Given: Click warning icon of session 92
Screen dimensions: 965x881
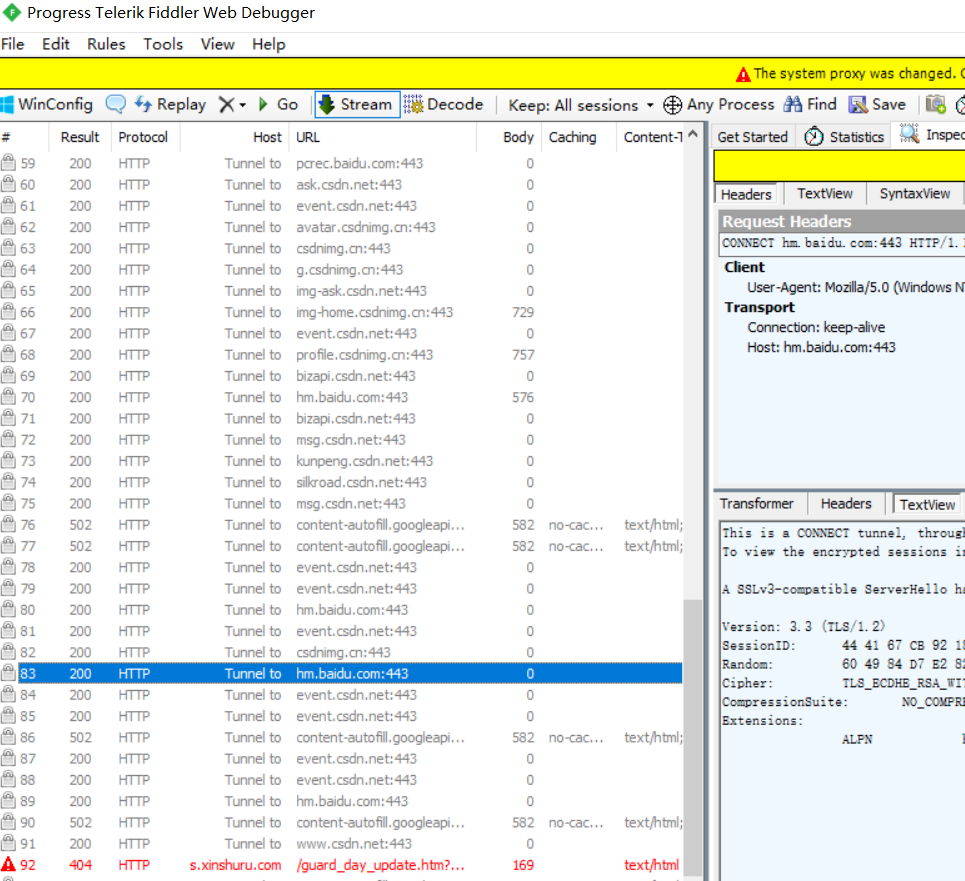Looking at the screenshot, I should 8,864.
